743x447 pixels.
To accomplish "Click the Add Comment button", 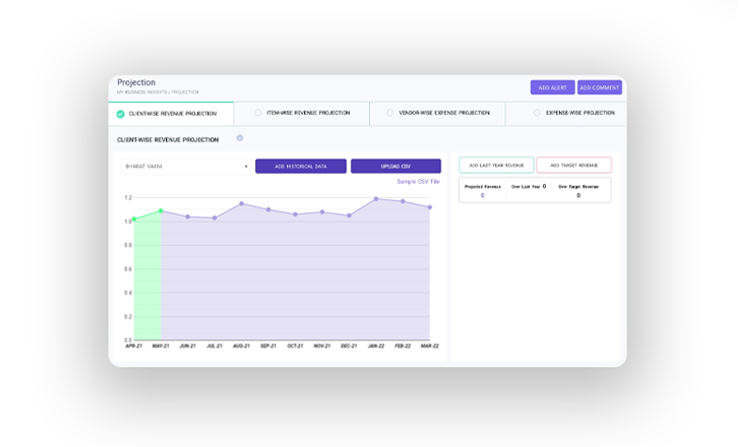I will click(599, 88).
